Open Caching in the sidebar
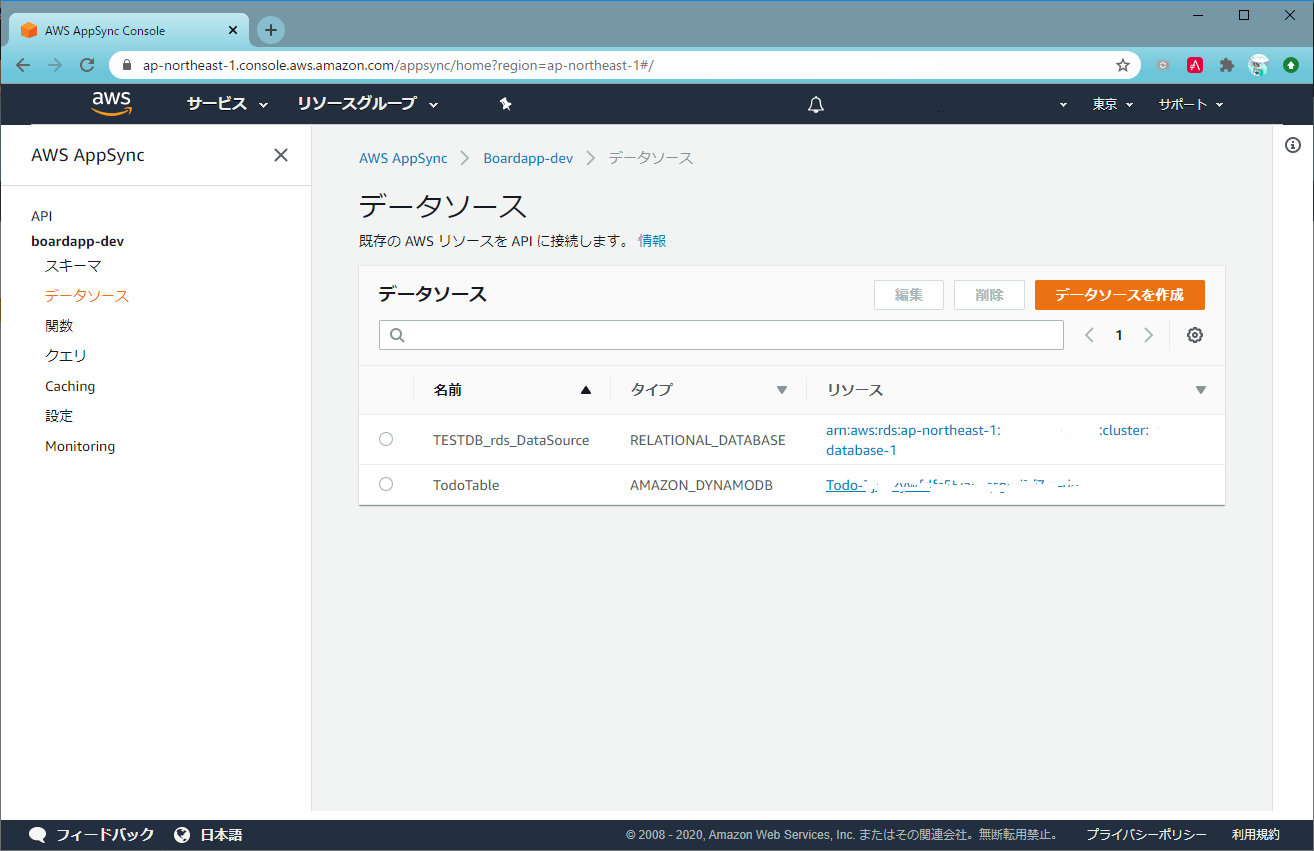This screenshot has width=1314, height=851. click(70, 386)
